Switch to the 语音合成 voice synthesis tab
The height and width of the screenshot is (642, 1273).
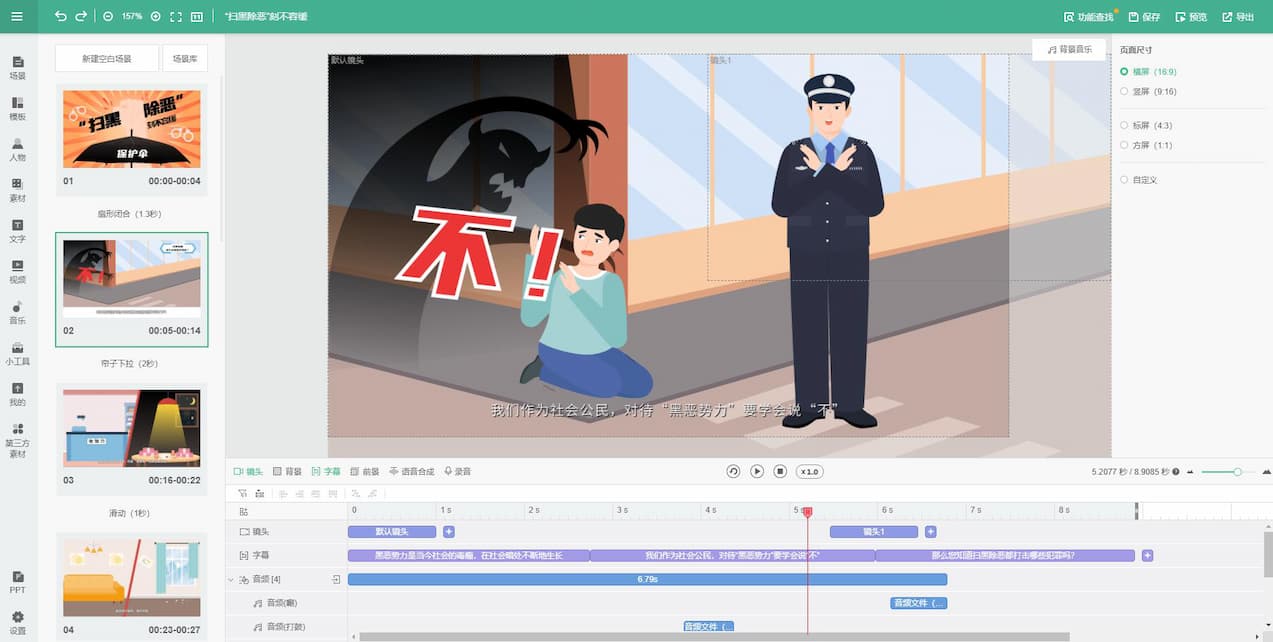[411, 471]
